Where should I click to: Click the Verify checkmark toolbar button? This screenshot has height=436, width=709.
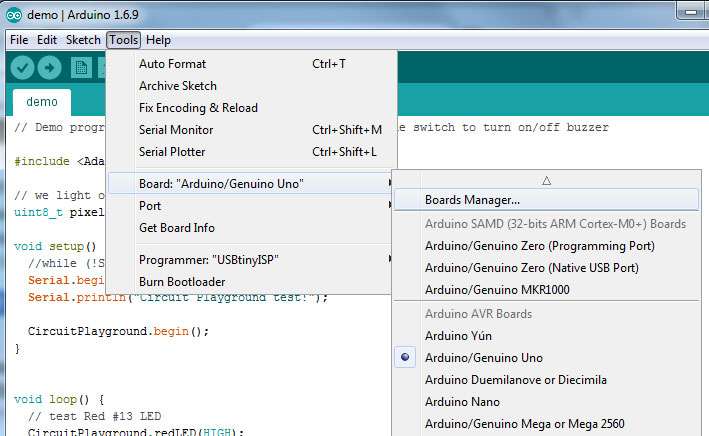click(x=22, y=67)
